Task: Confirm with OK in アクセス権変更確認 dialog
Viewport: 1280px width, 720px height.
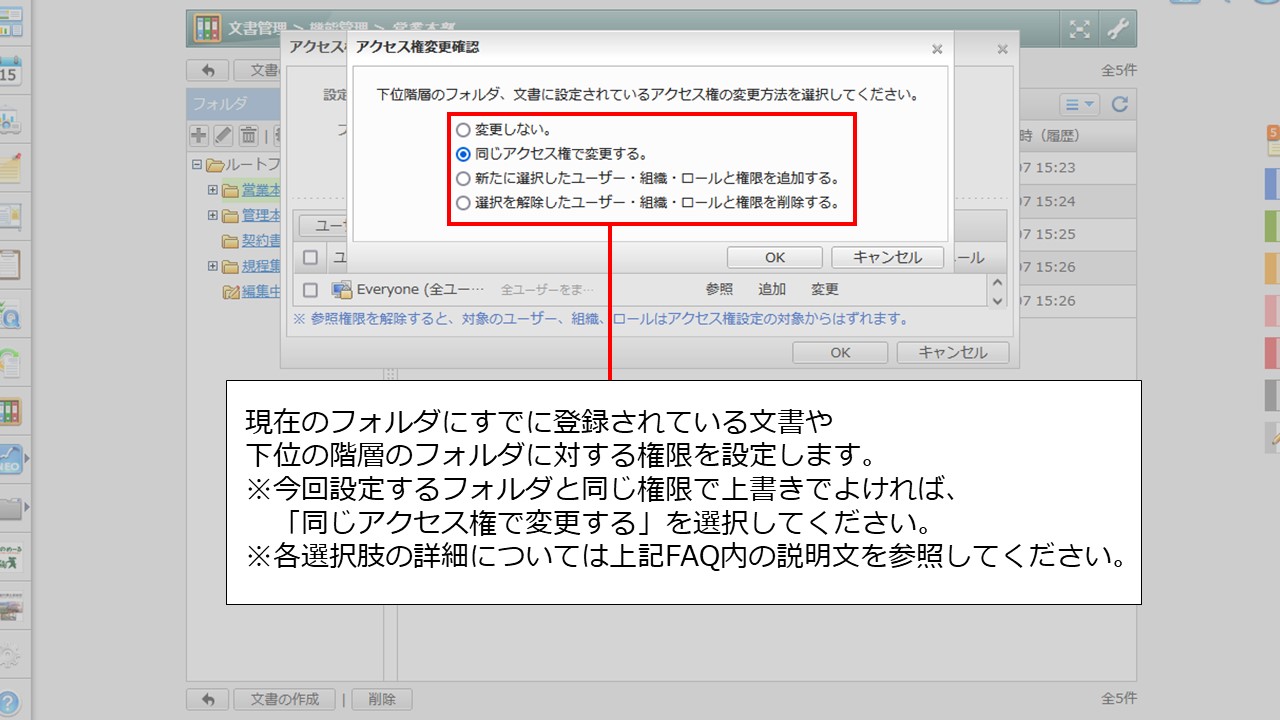Action: 775,257
